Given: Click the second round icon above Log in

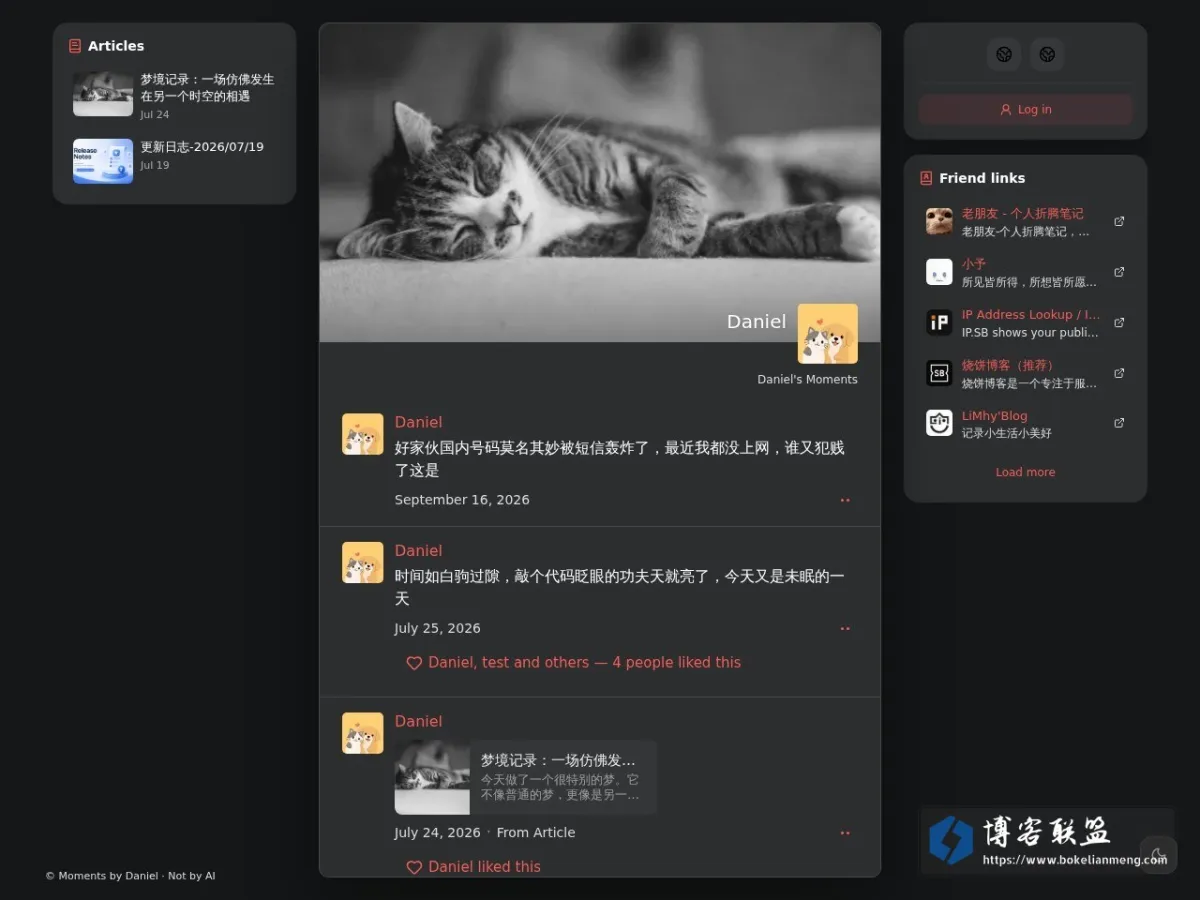Looking at the screenshot, I should pyautogui.click(x=1047, y=54).
